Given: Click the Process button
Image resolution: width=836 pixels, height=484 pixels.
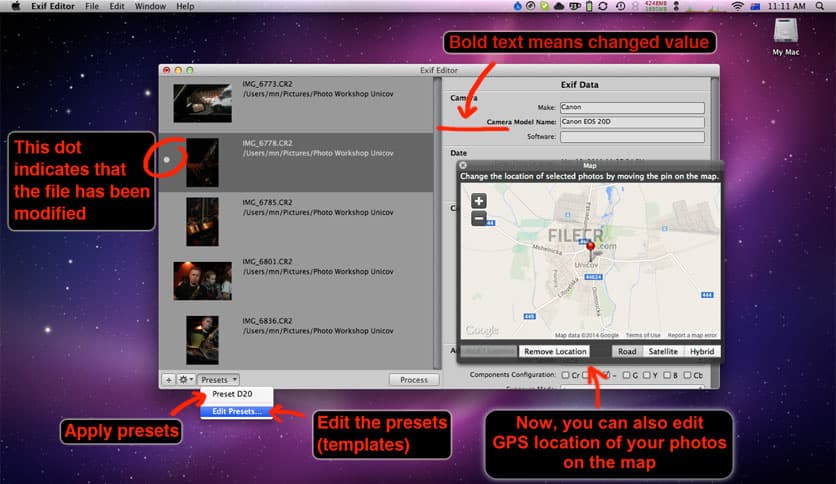Looking at the screenshot, I should (414, 380).
